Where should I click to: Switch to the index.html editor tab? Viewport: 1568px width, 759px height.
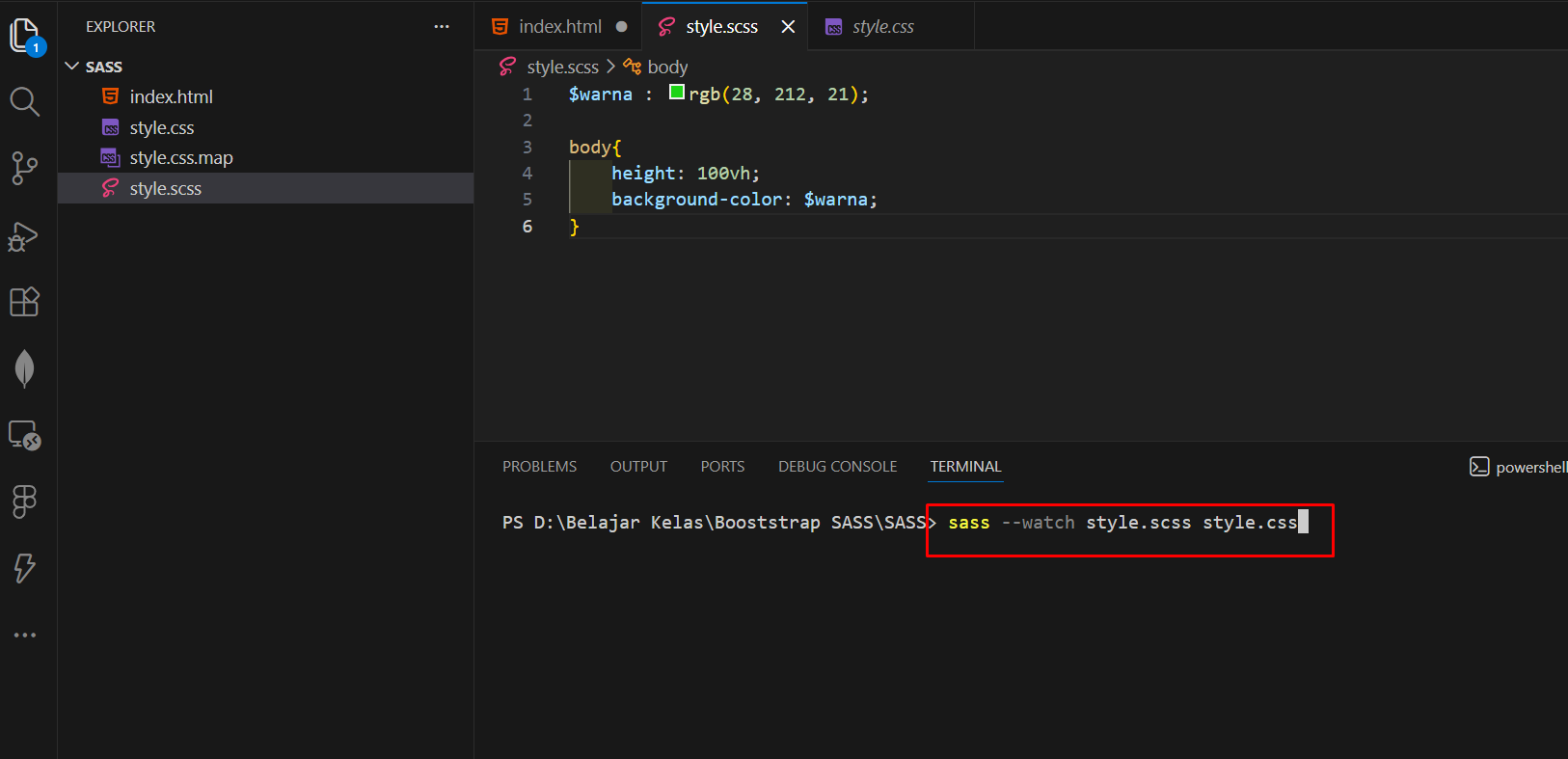(559, 27)
